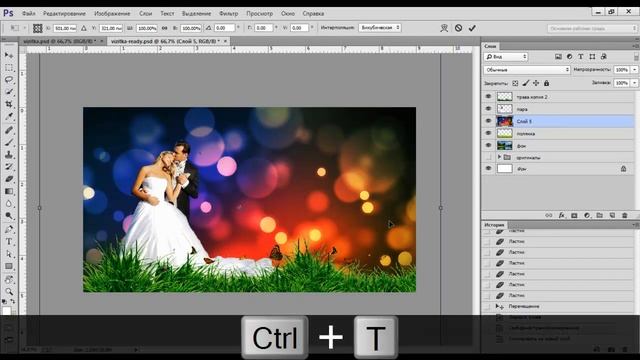Cancel the transform in options bar
The height and width of the screenshot is (360, 640).
pyautogui.click(x=458, y=28)
